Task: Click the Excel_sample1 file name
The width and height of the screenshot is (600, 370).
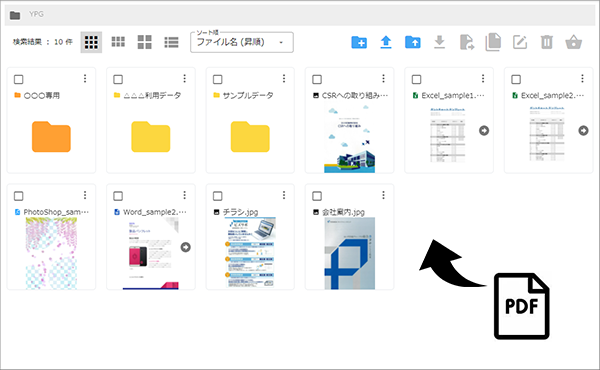Action: click(453, 96)
